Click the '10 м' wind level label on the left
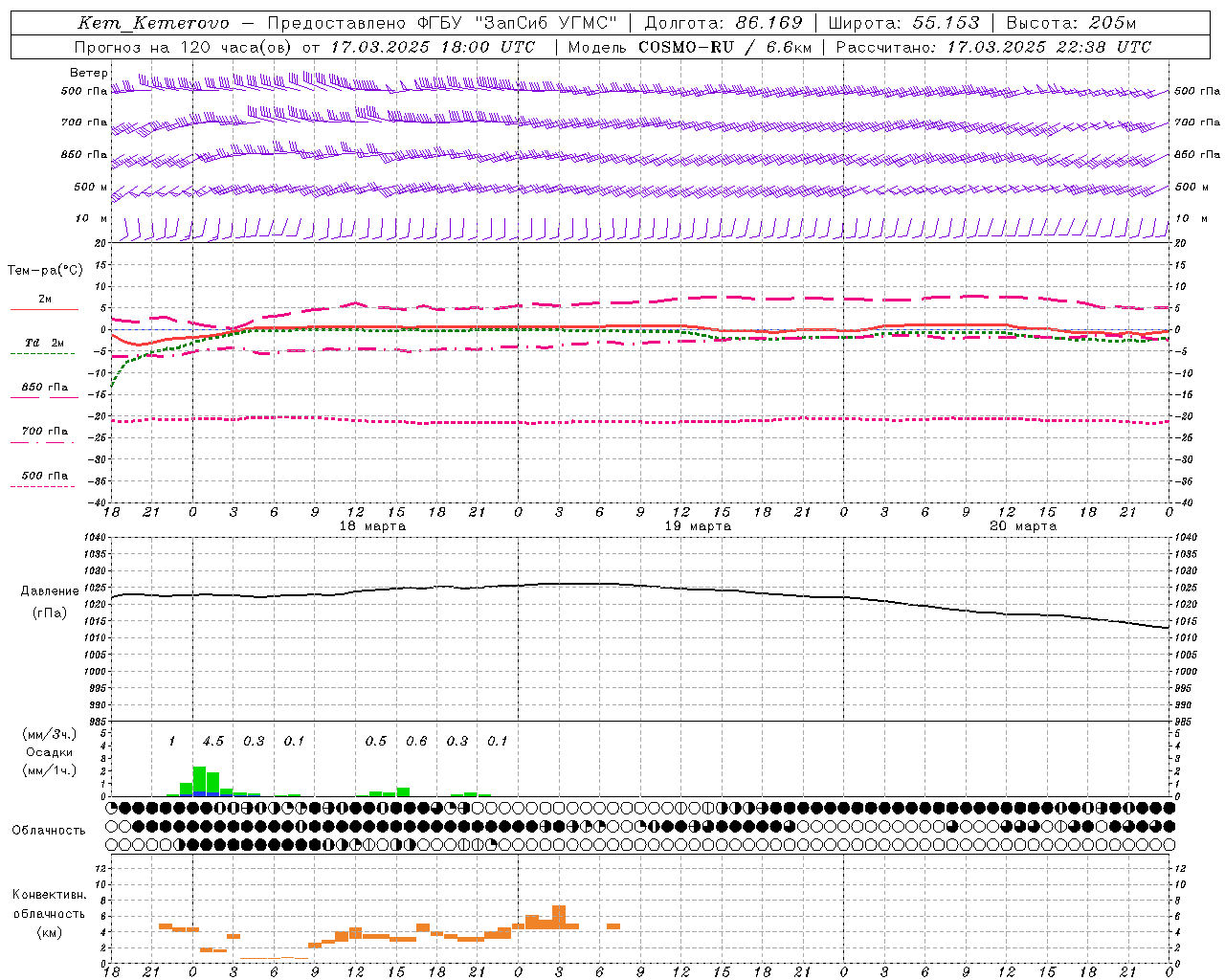 pyautogui.click(x=92, y=218)
